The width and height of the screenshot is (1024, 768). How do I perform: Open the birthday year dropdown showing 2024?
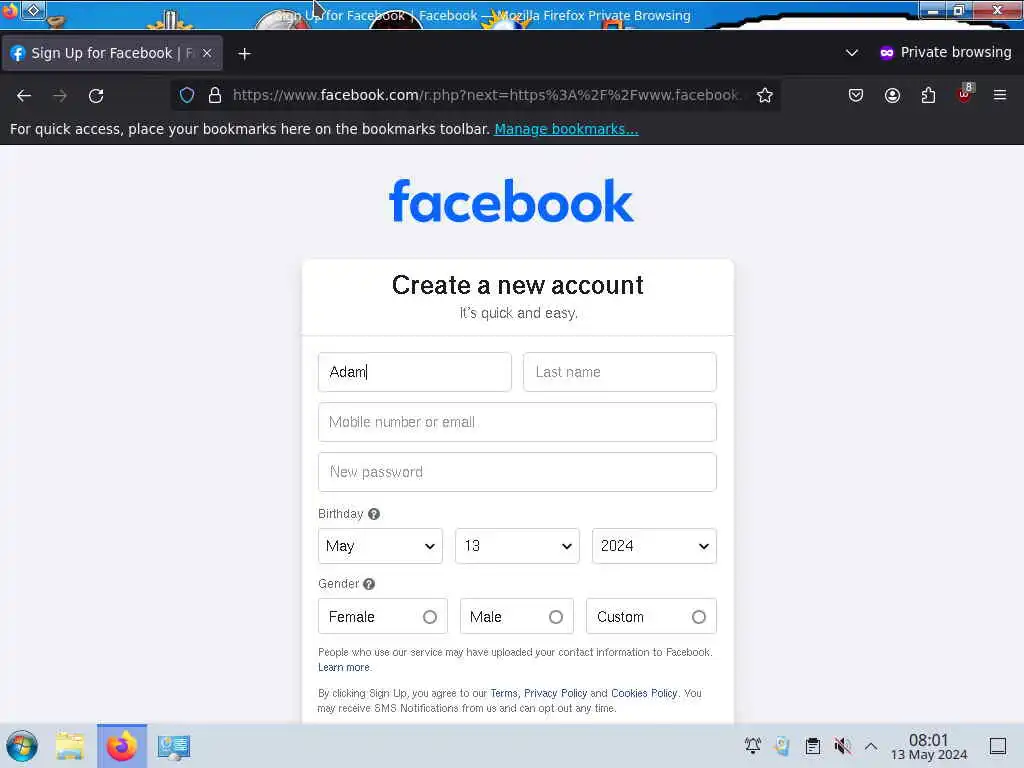click(654, 546)
